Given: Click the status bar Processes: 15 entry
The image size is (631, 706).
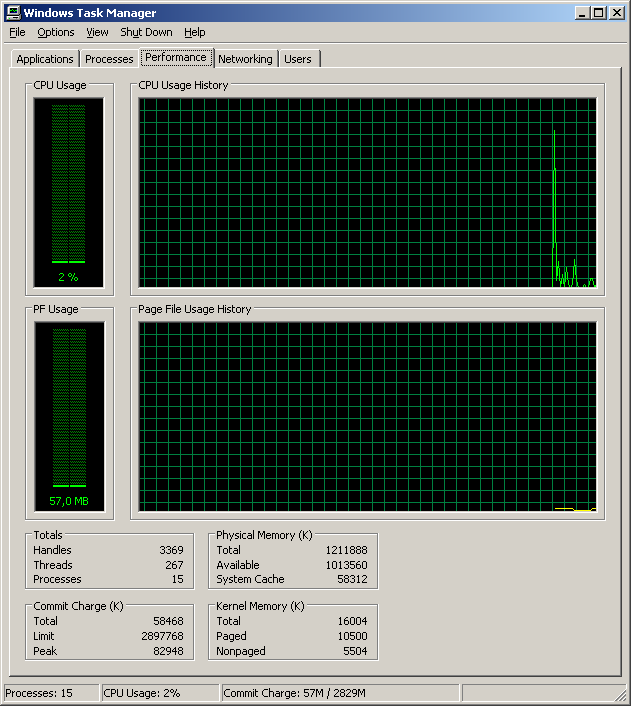Looking at the screenshot, I should click(51, 692).
